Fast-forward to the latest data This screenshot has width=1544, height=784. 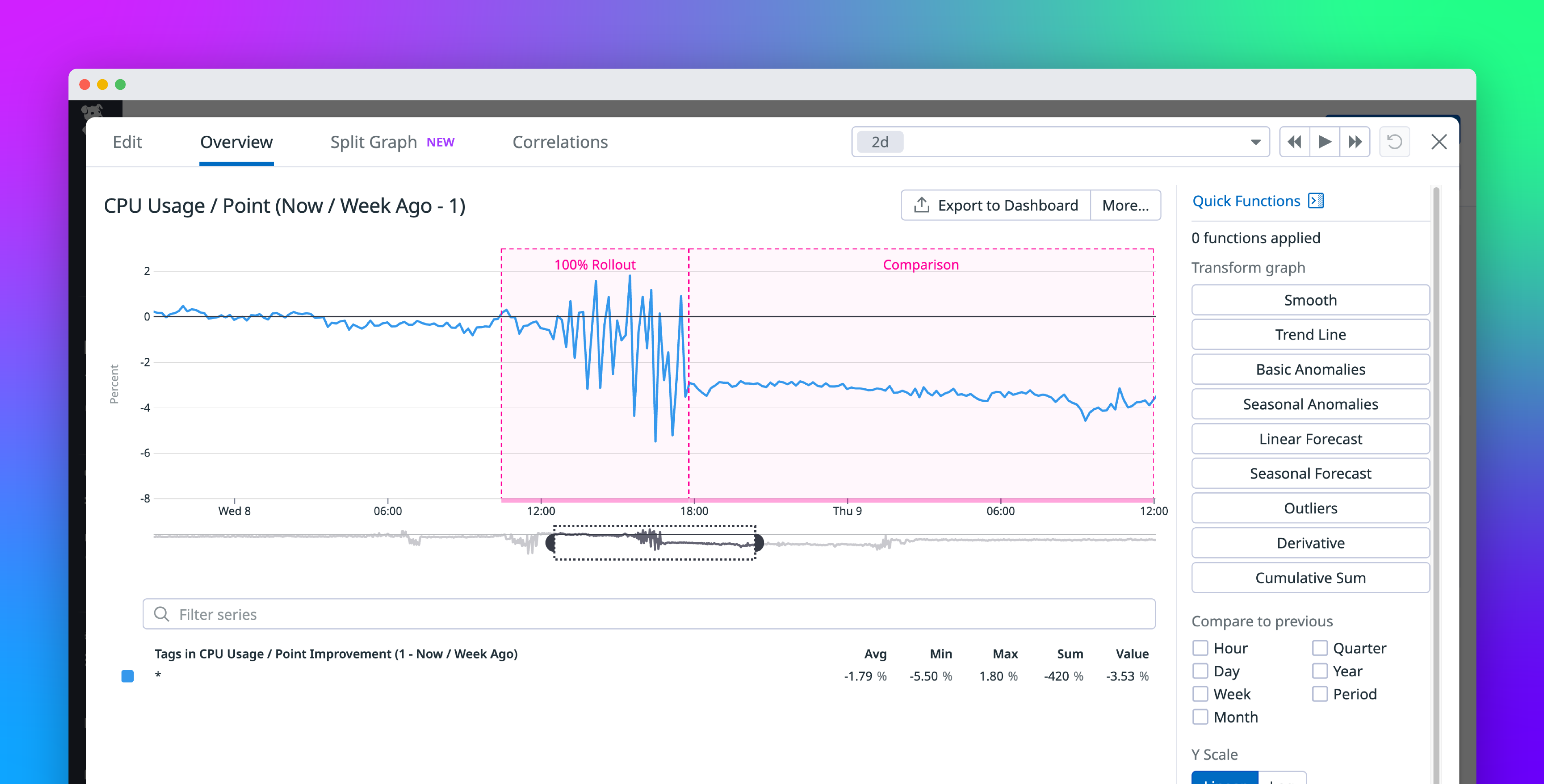[x=1355, y=141]
